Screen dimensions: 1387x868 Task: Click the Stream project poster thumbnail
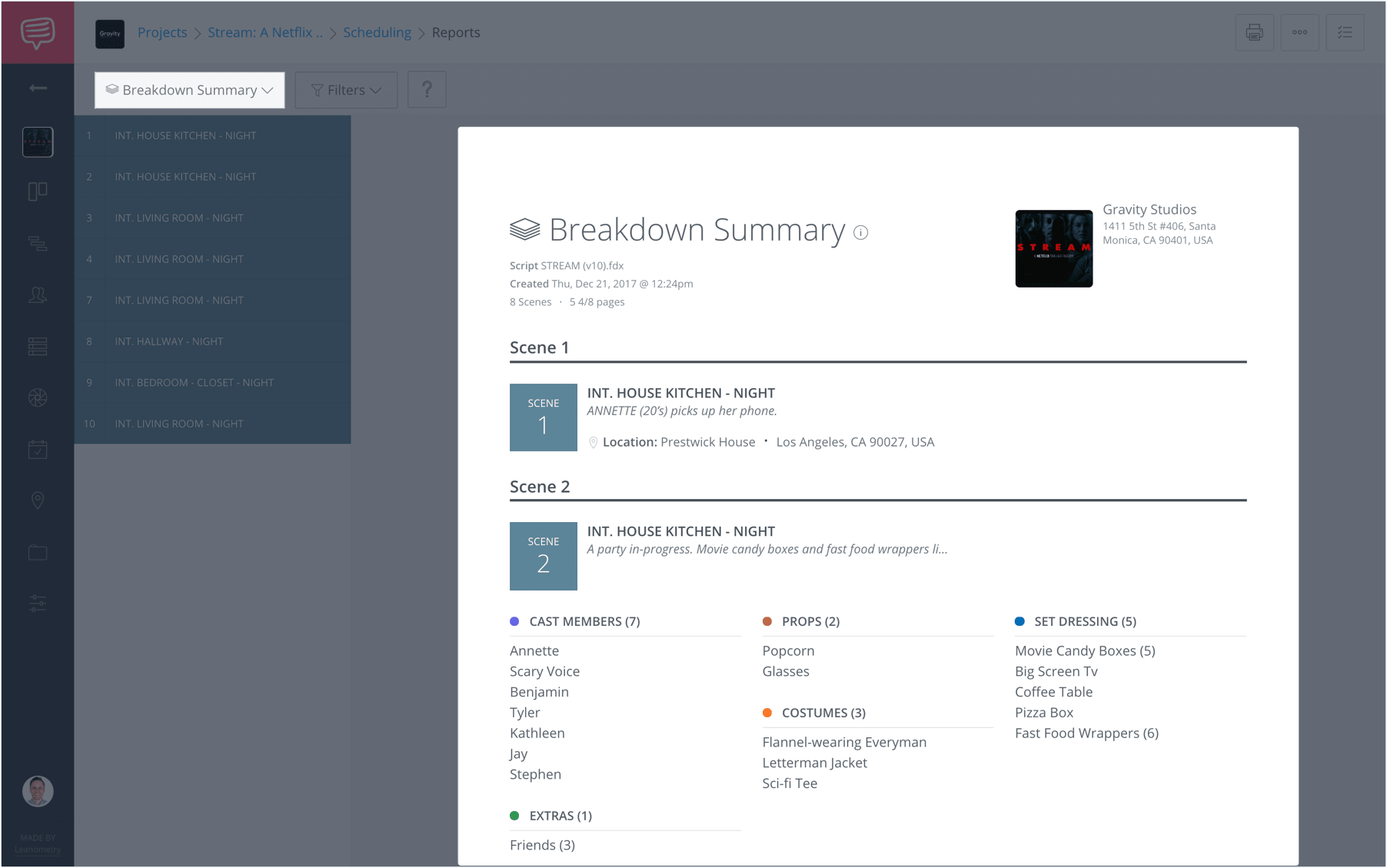pos(1053,248)
